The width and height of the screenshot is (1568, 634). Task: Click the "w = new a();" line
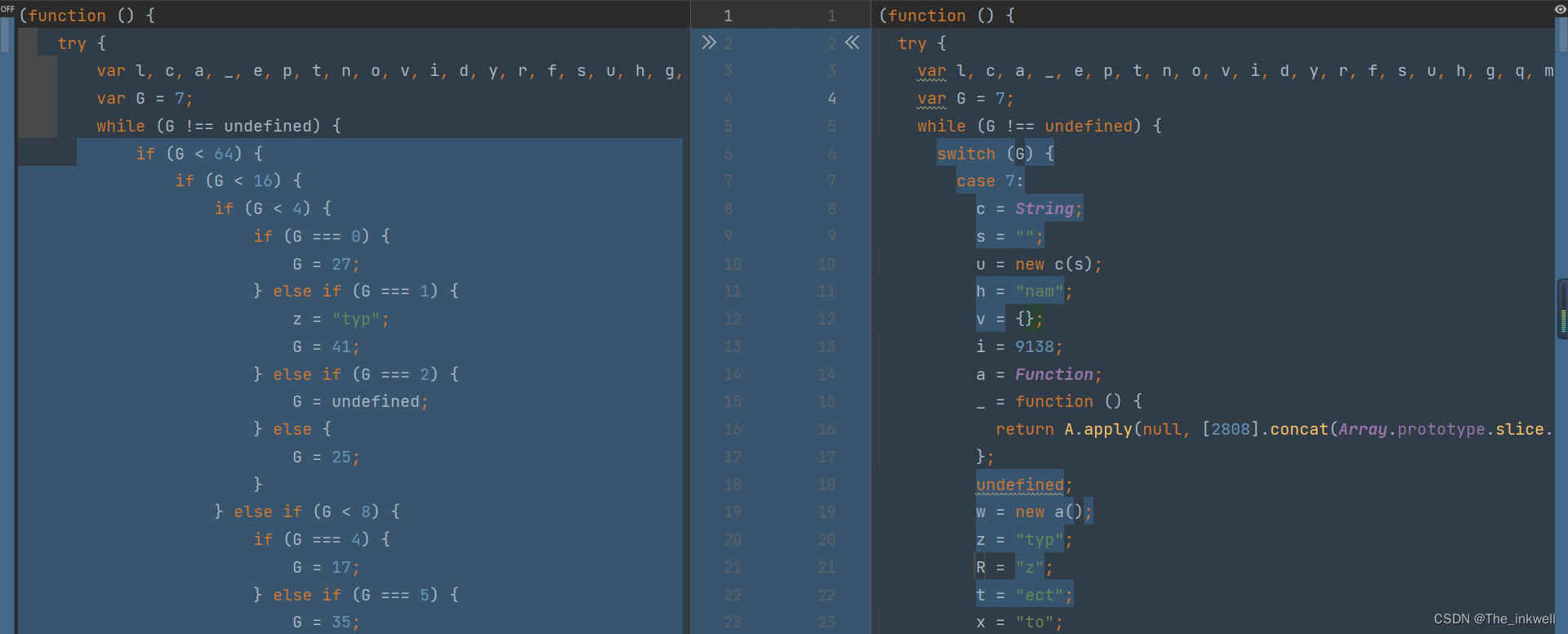point(1034,511)
